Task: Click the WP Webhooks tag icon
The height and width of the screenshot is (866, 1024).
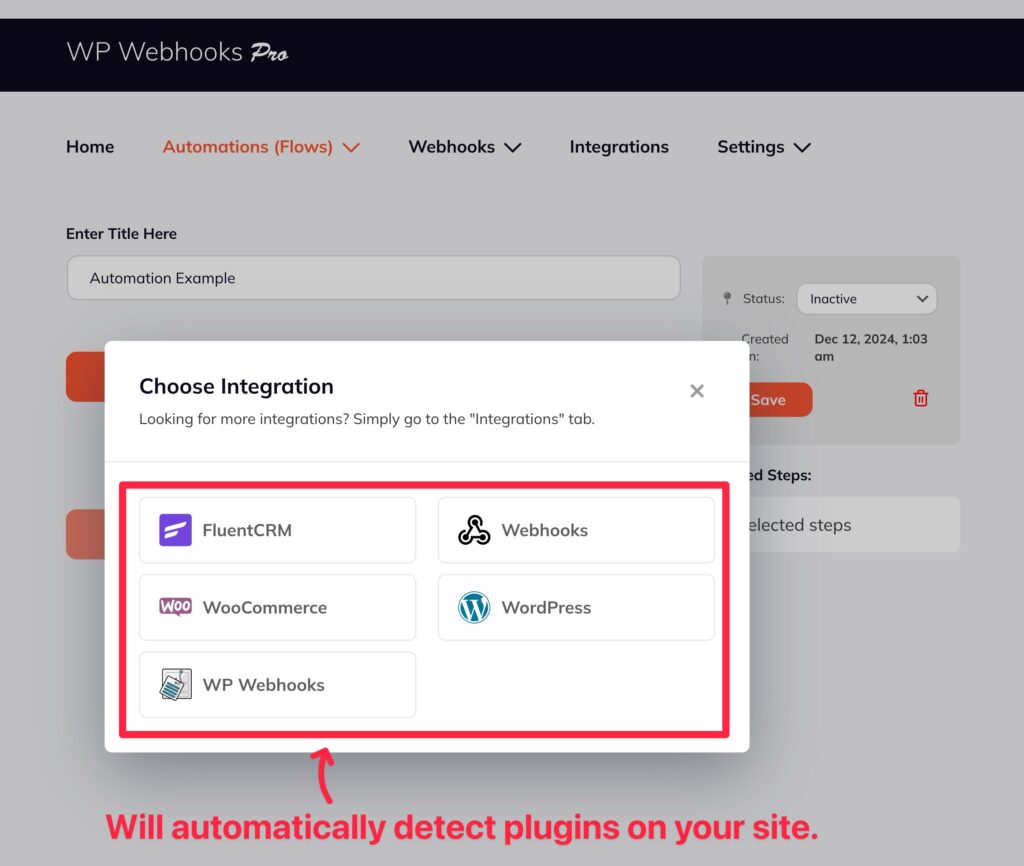Action: pos(176,684)
